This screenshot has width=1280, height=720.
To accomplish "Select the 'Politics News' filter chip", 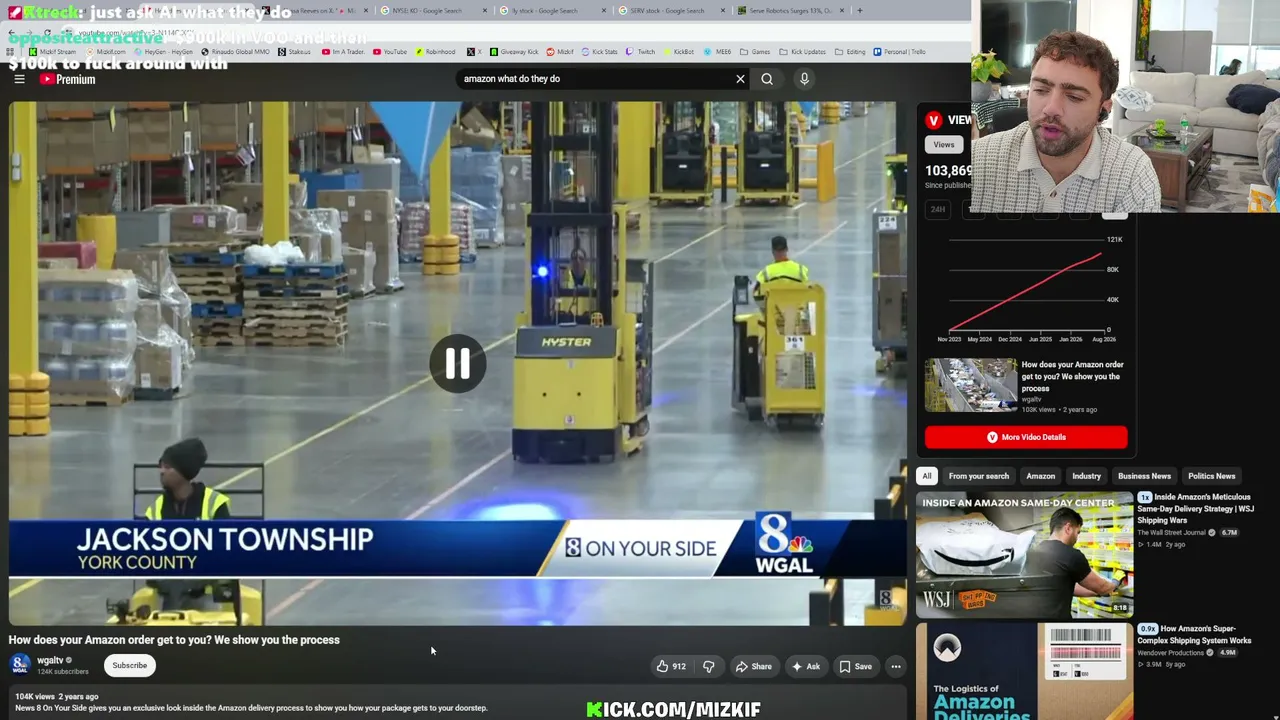I will (x=1212, y=476).
